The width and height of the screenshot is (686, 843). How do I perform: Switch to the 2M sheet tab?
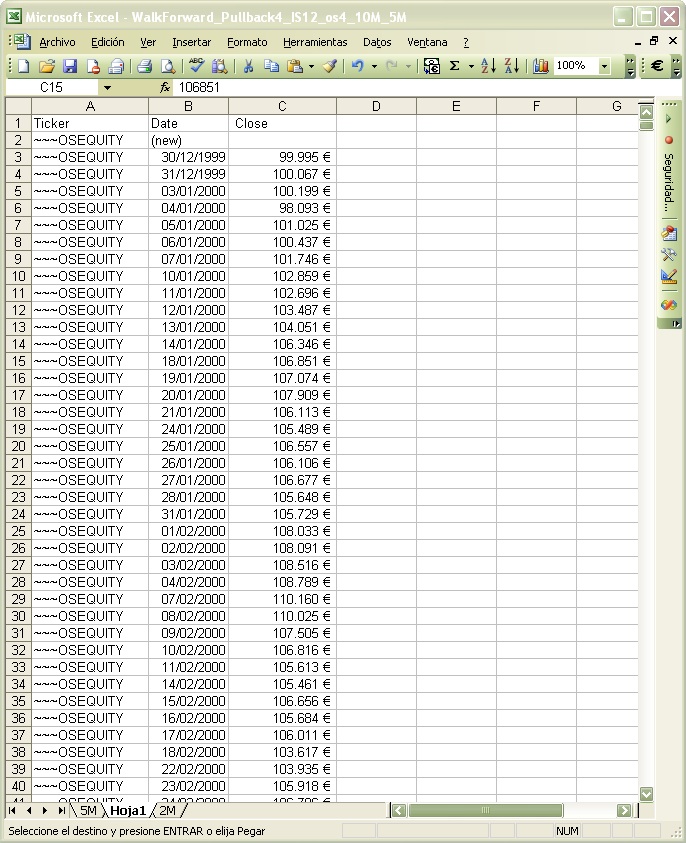point(167,810)
